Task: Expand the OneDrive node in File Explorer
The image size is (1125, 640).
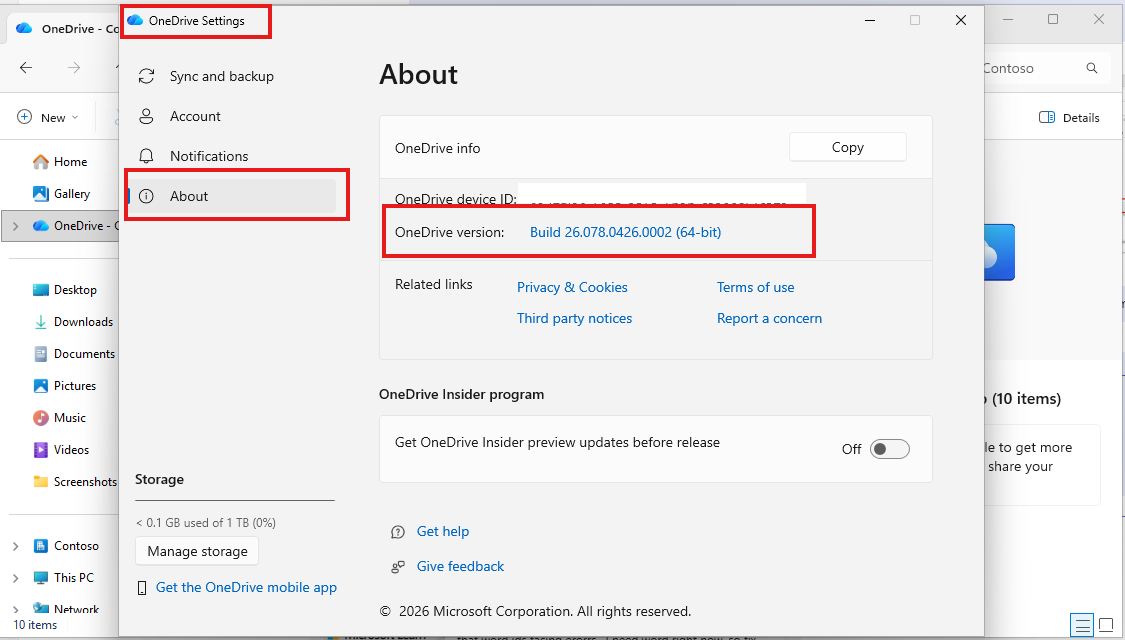Action: [x=15, y=226]
